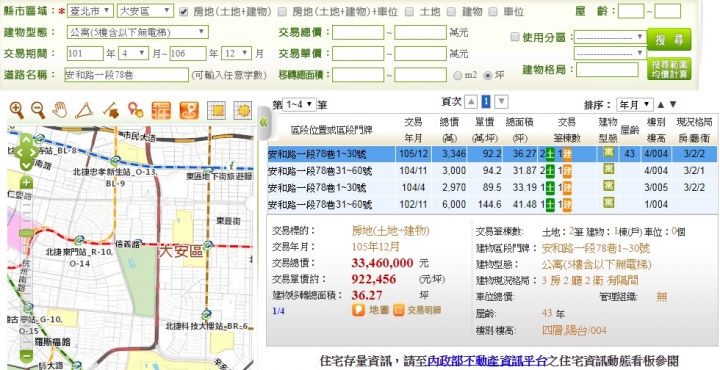Open records range 1~4 dropdown

(299, 105)
